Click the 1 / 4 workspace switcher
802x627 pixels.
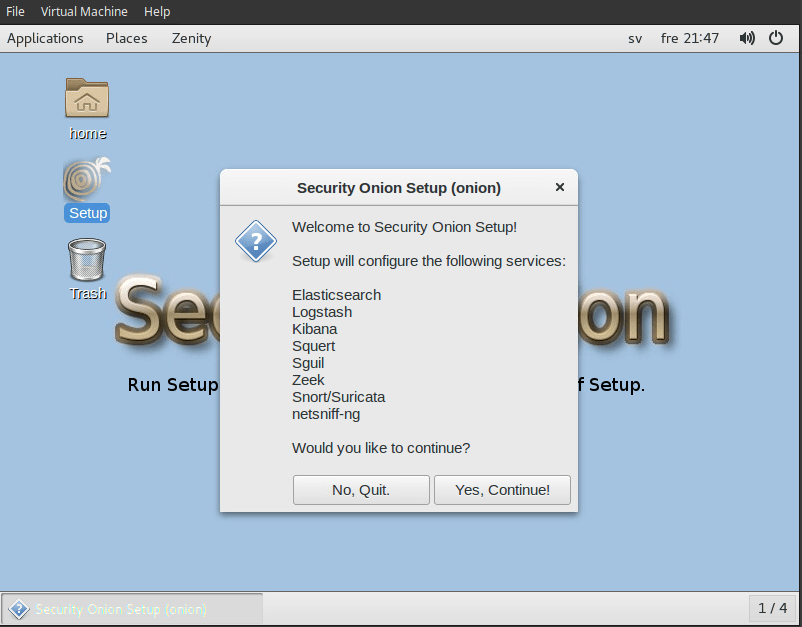click(772, 608)
